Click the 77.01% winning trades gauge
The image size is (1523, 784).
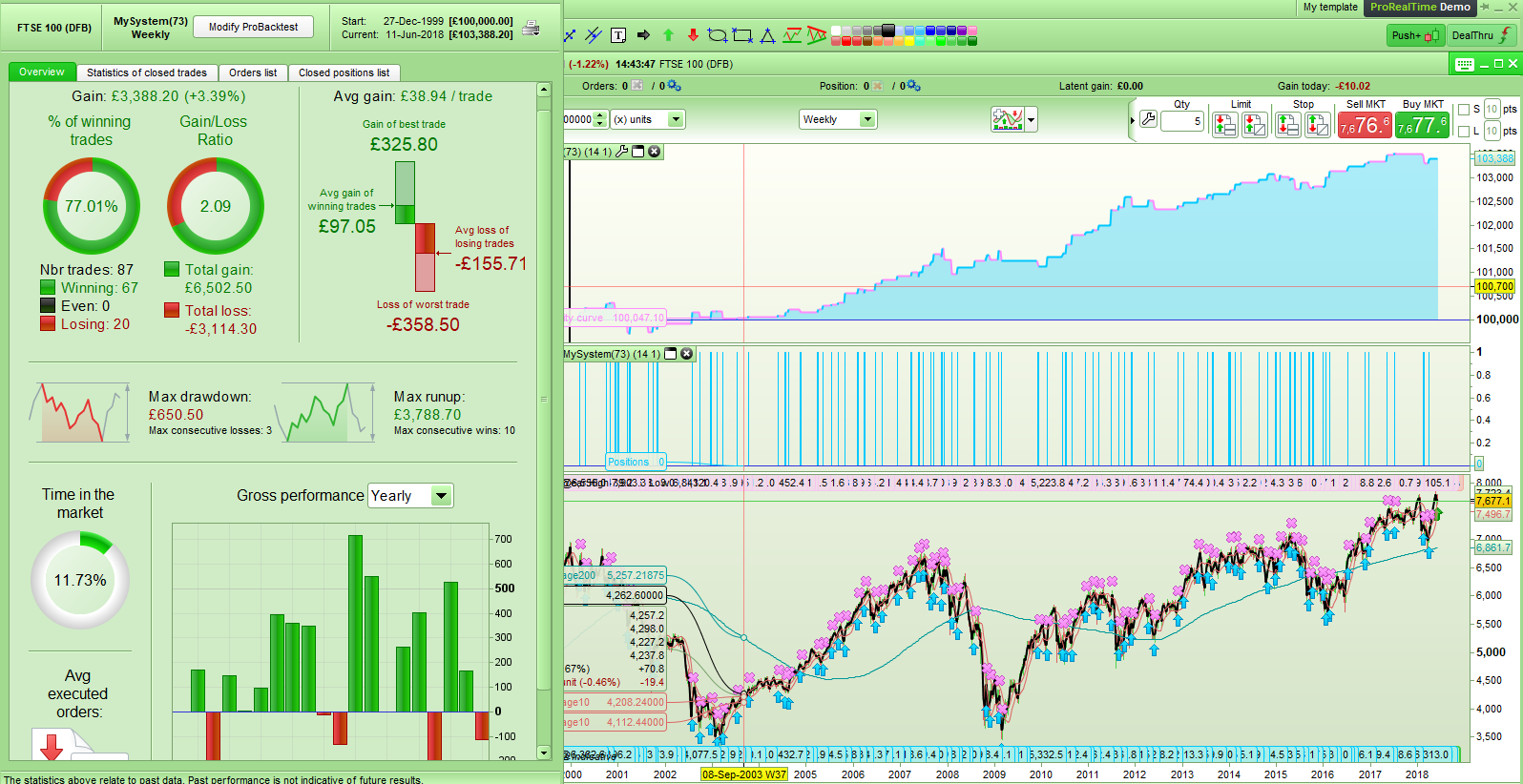[92, 206]
